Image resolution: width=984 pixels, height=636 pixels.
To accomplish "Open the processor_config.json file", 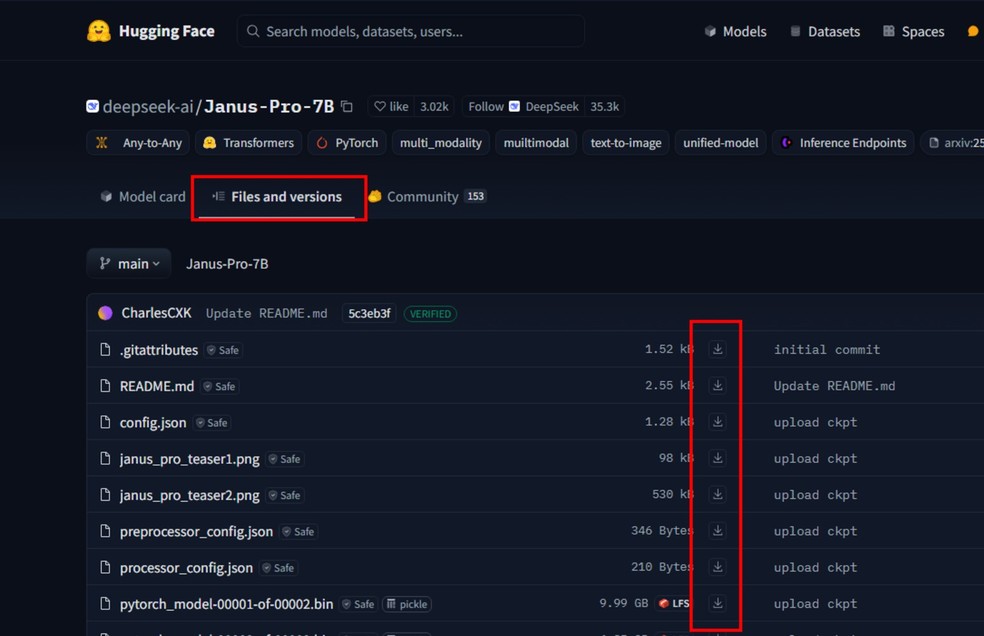I will click(186, 568).
